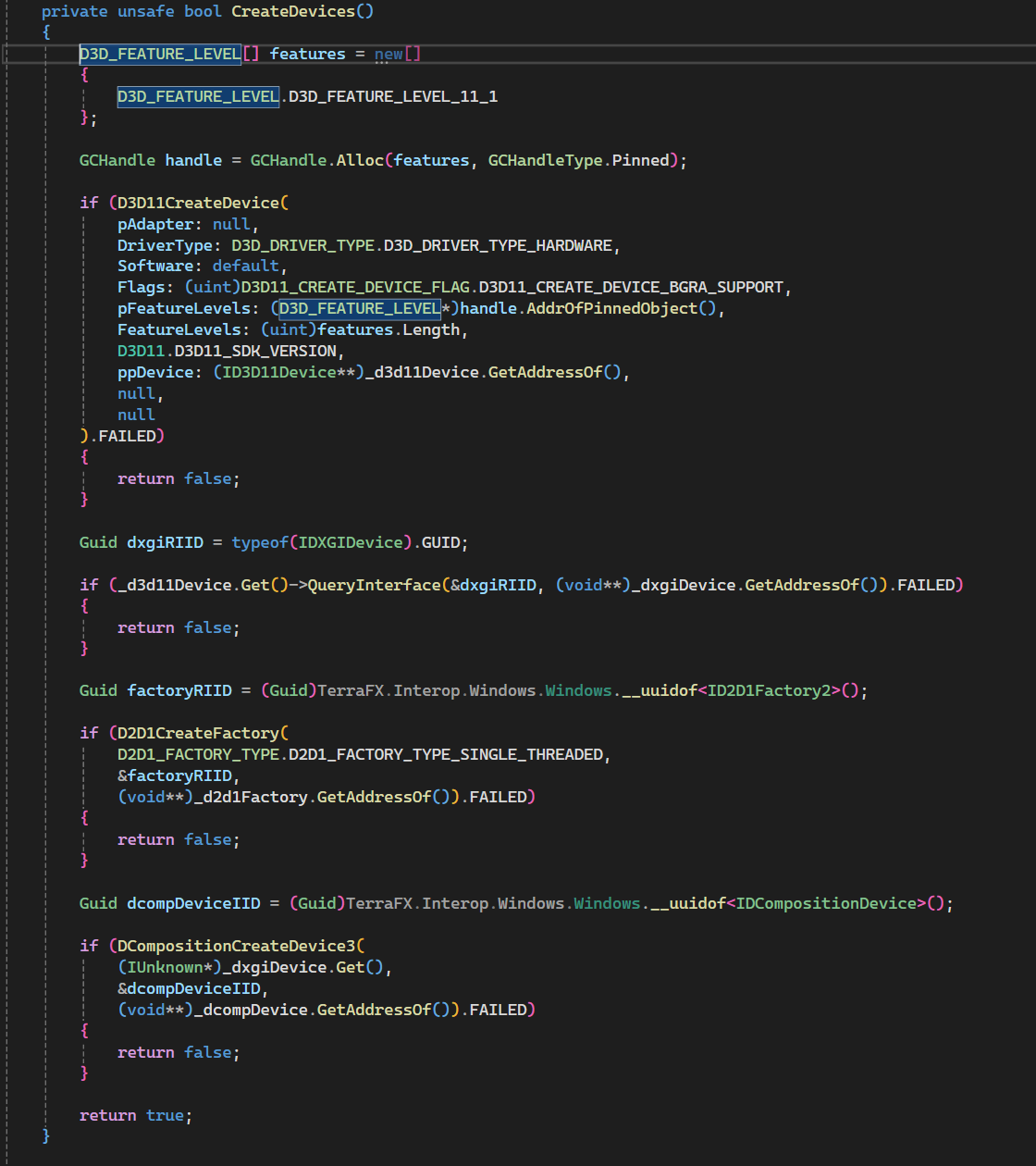
Task: Select D3D_DRIVER_TYPE_HARDWARE value
Action: coord(498,245)
